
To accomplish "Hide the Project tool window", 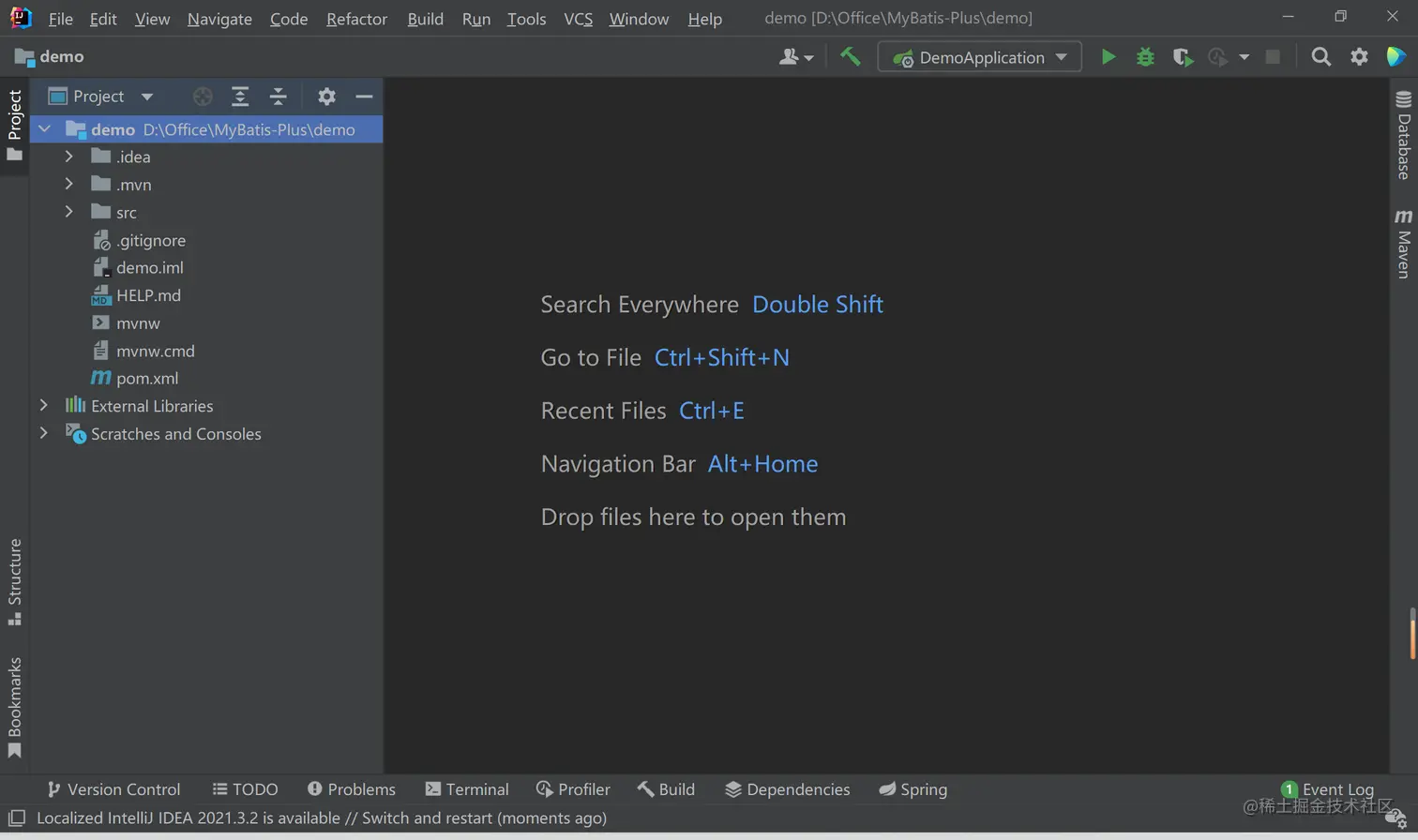I will pyautogui.click(x=364, y=96).
